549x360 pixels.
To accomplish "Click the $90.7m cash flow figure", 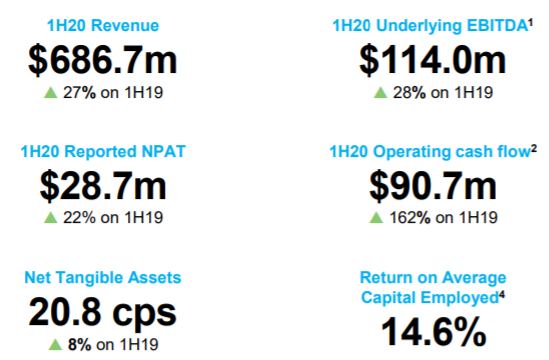I will [433, 186].
